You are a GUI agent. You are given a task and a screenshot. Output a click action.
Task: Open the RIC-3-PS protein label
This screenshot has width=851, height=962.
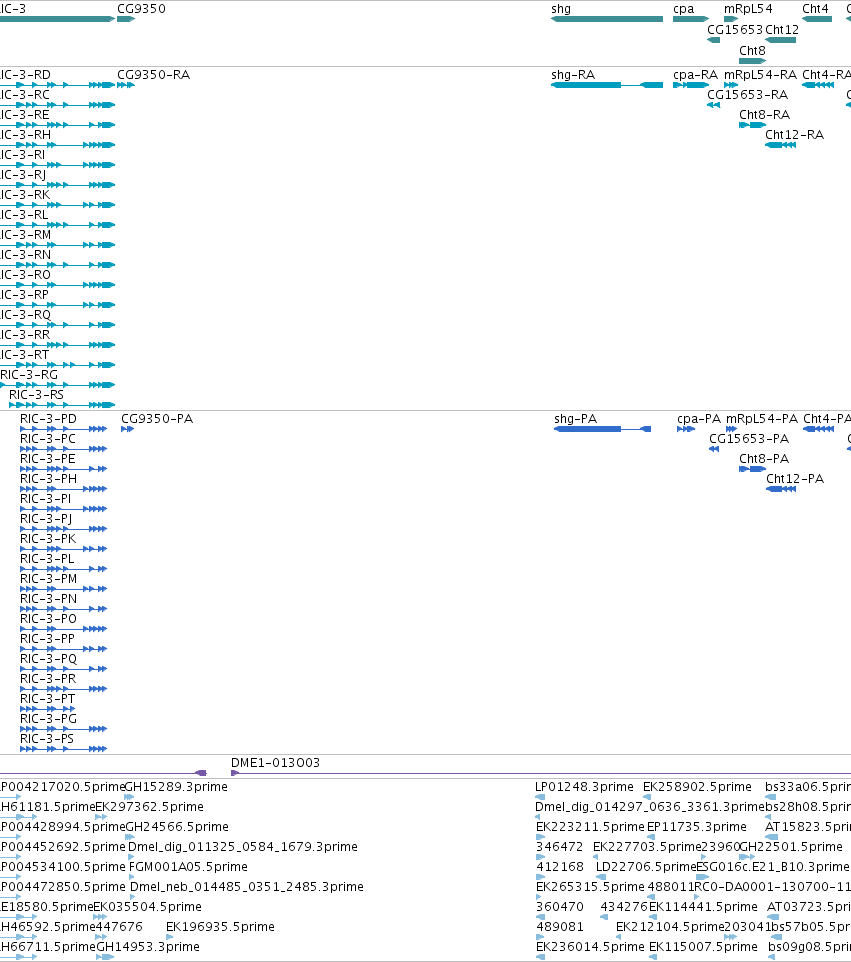click(x=47, y=739)
